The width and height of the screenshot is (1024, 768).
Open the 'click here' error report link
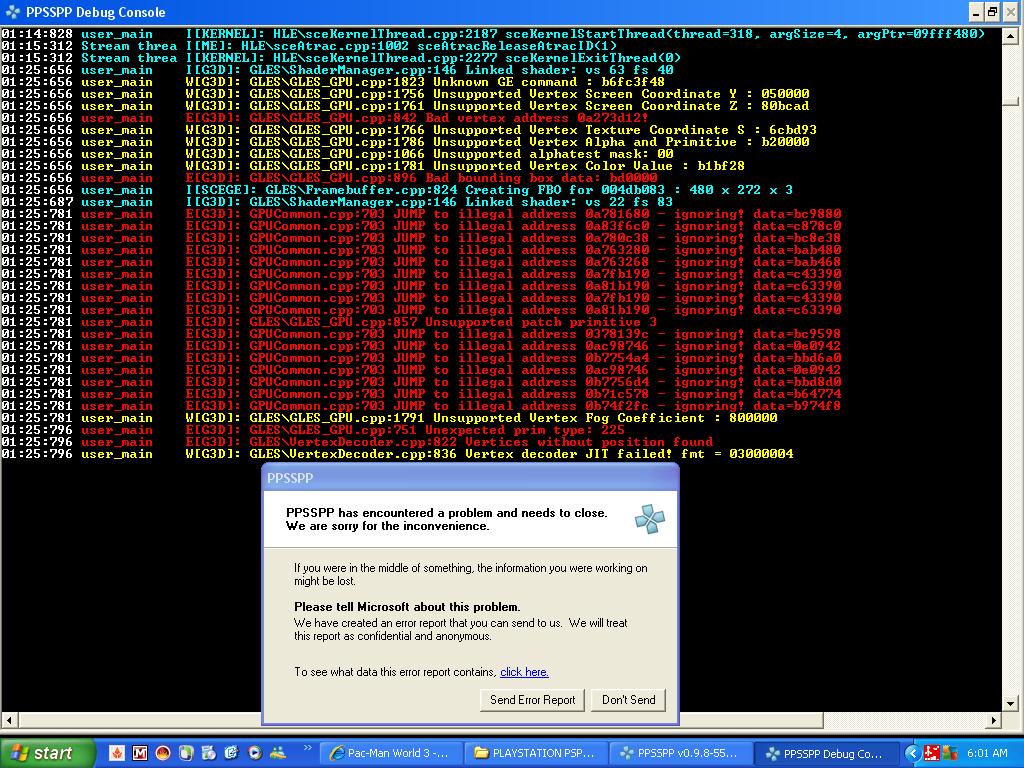pyautogui.click(x=524, y=672)
